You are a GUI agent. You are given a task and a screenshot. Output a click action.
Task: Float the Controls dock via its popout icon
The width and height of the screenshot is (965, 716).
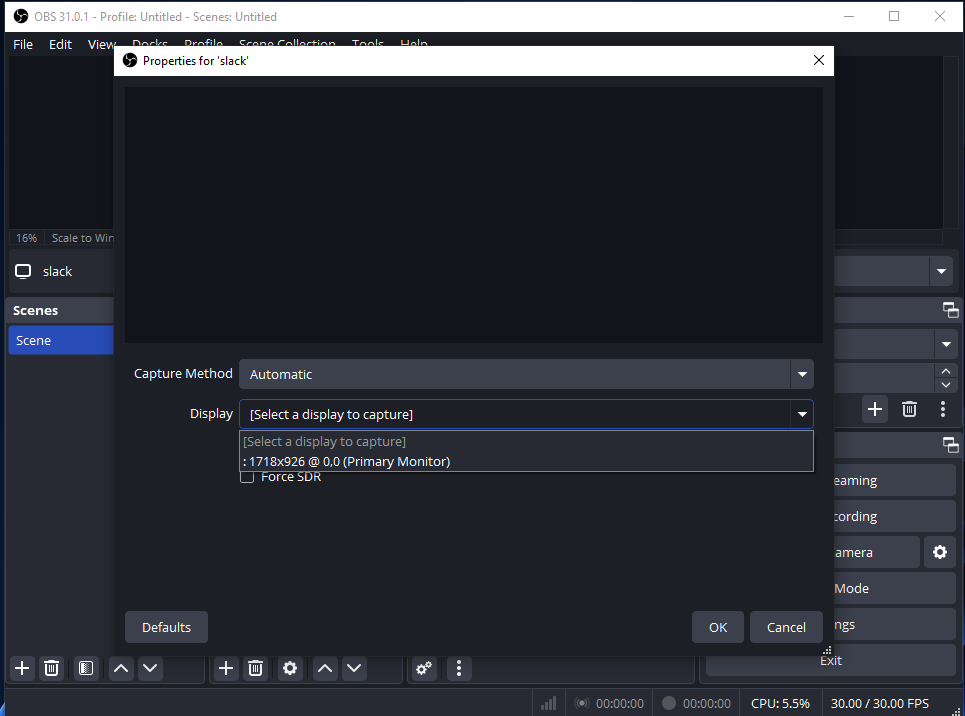coord(950,445)
